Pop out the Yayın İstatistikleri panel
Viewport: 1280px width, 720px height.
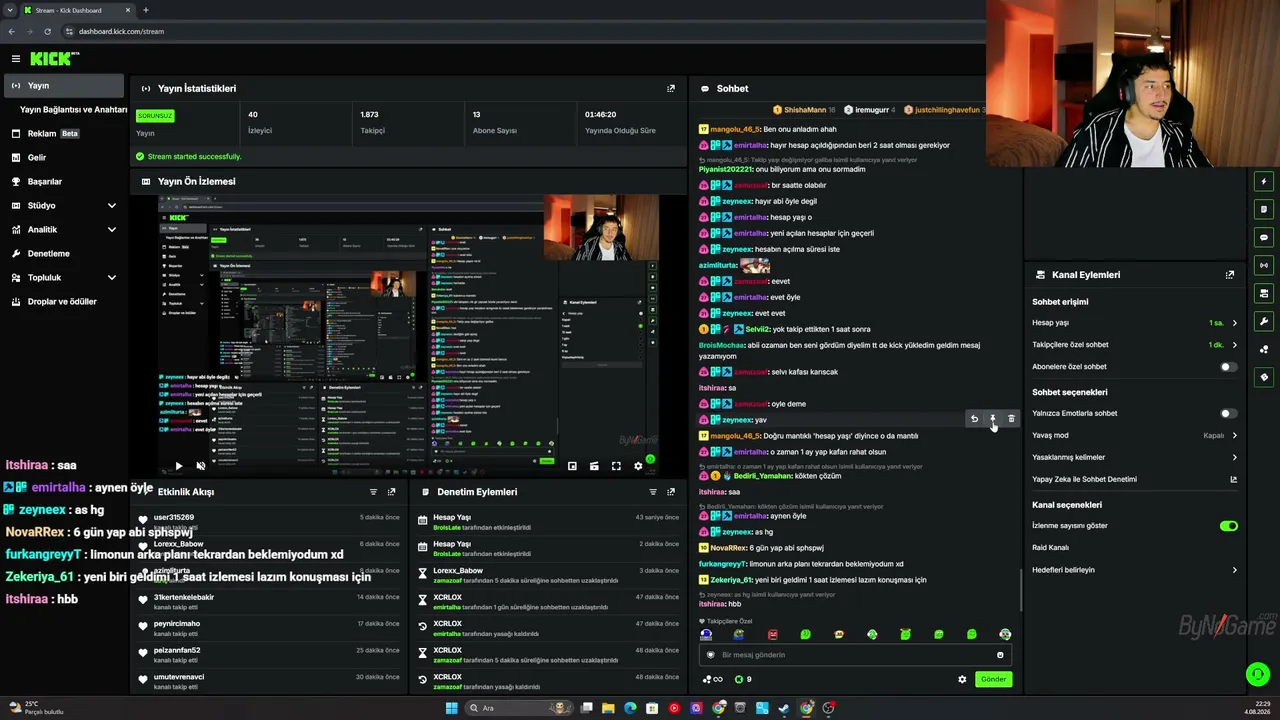[x=671, y=88]
